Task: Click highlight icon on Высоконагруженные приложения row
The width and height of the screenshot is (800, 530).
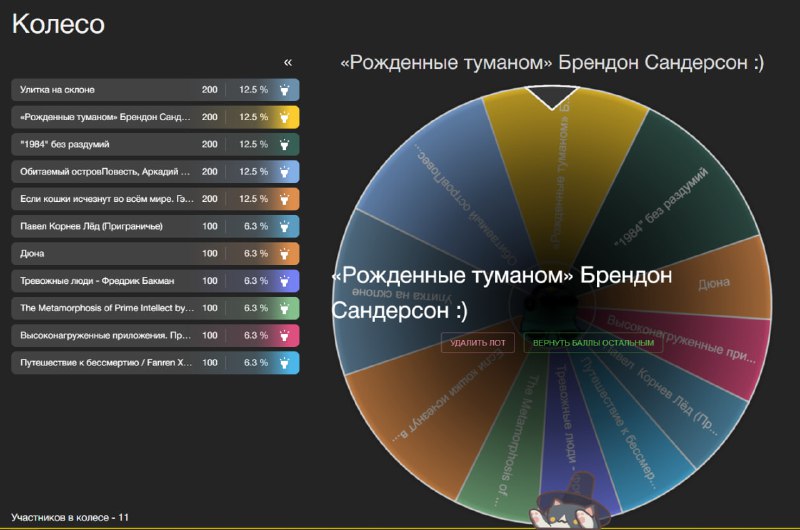Action: (x=285, y=336)
